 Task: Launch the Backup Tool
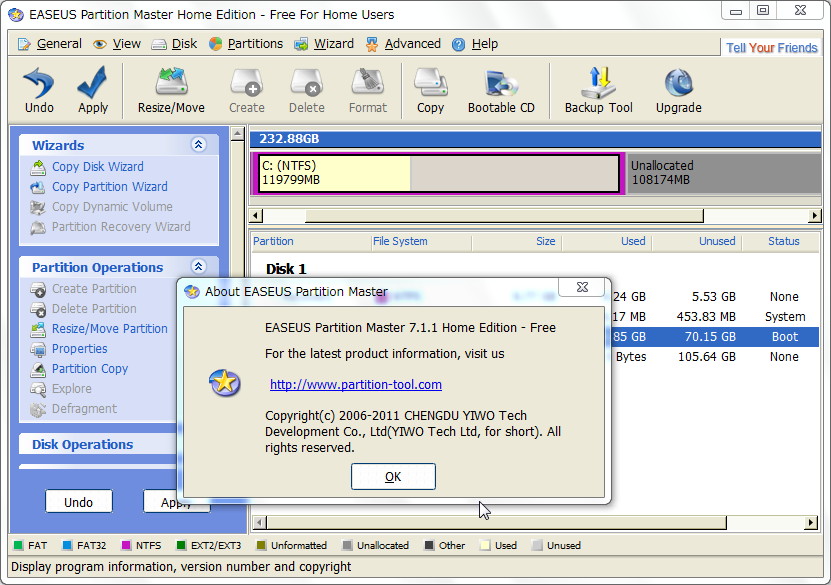pos(597,90)
